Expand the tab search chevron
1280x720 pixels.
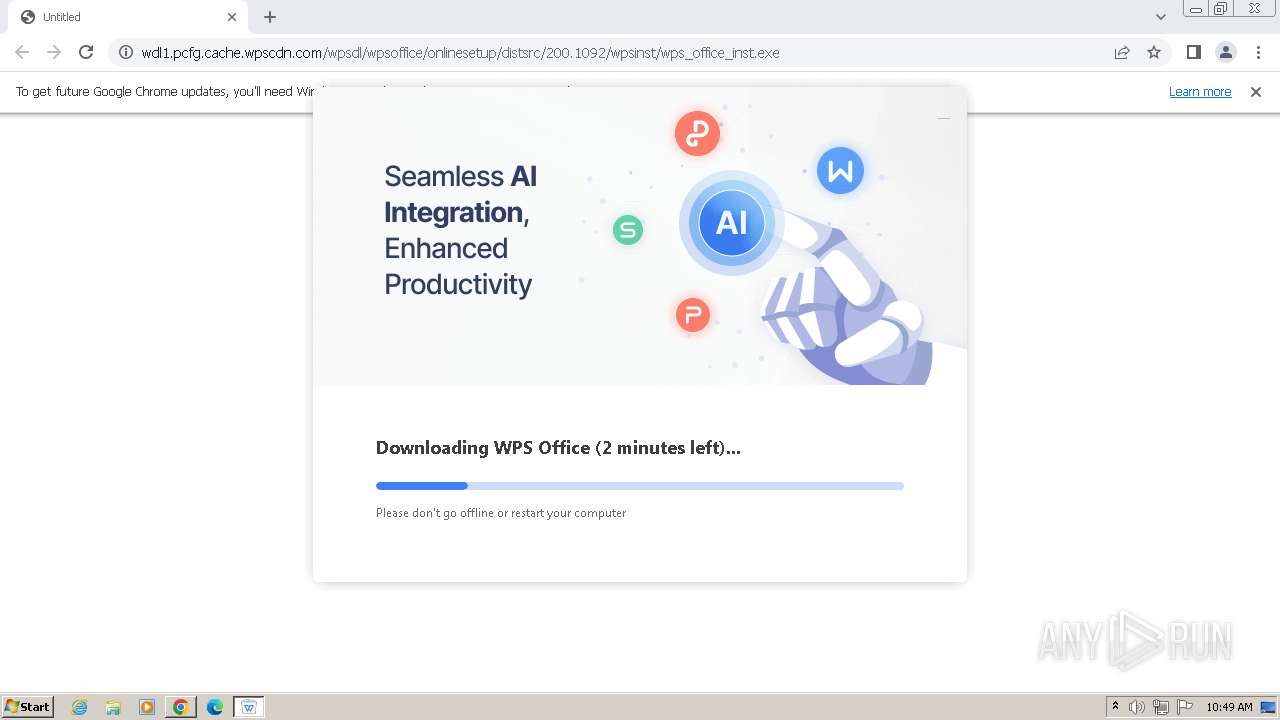(x=1160, y=17)
